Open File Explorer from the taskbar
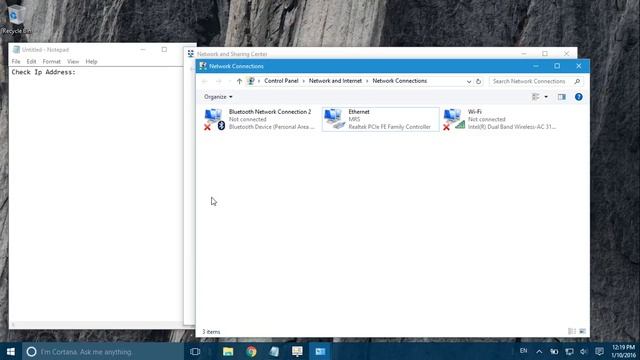 (228, 351)
